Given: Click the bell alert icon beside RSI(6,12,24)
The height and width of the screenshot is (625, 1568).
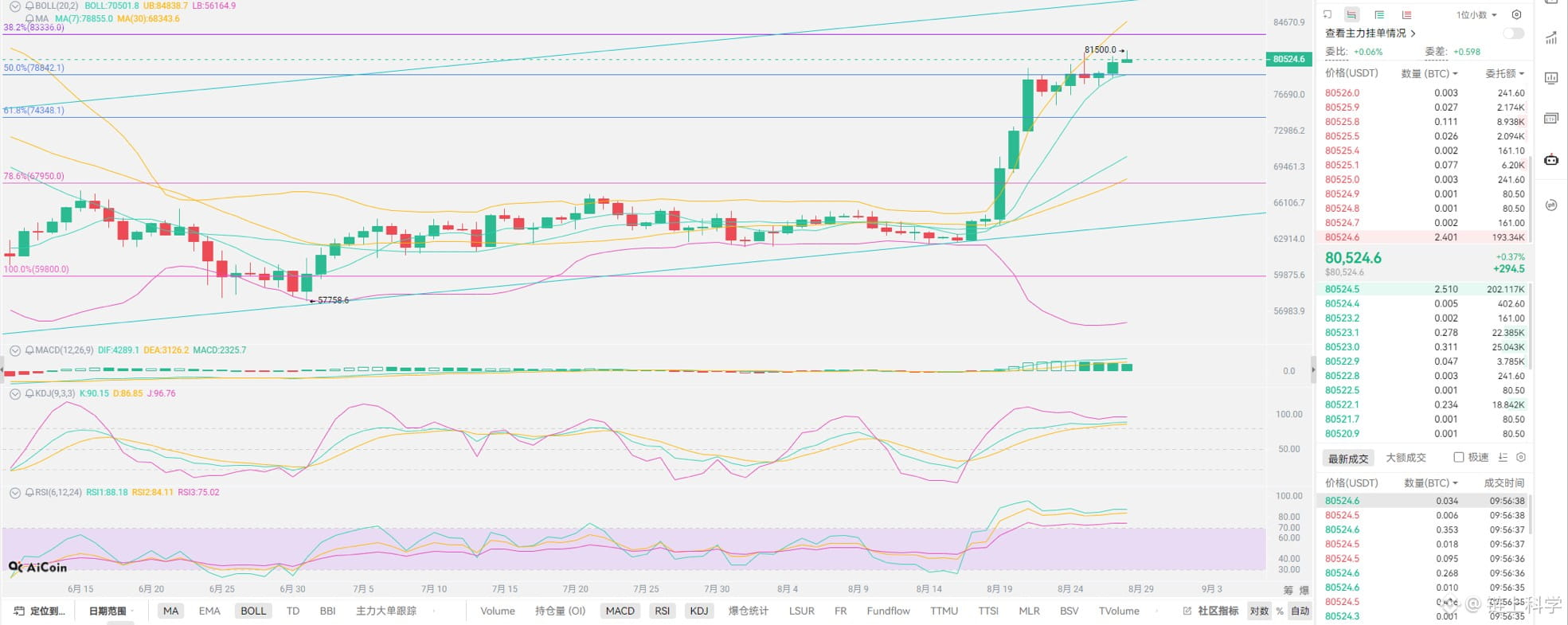Looking at the screenshot, I should [30, 493].
